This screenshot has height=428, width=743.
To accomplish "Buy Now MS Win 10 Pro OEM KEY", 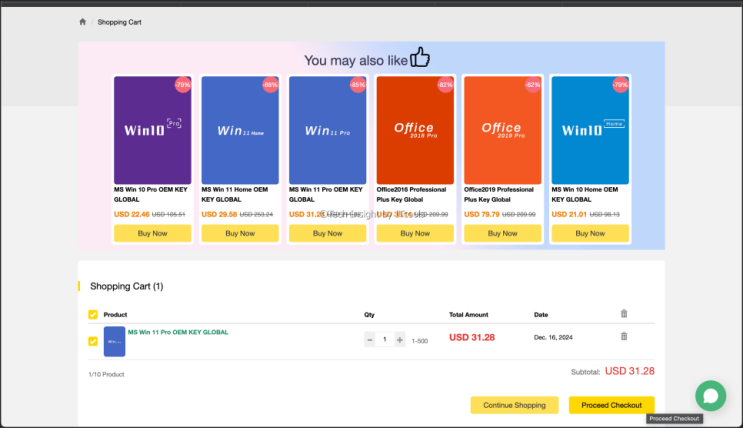I will coord(153,233).
